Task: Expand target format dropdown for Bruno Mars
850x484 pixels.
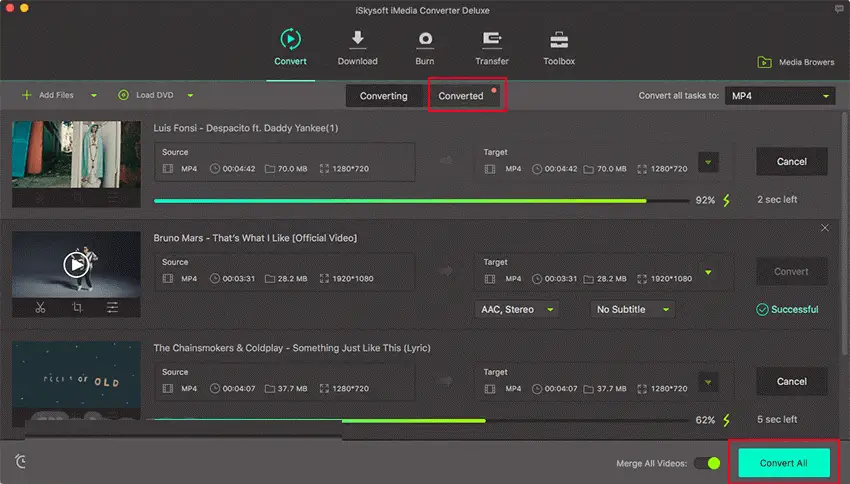Action: pos(708,272)
